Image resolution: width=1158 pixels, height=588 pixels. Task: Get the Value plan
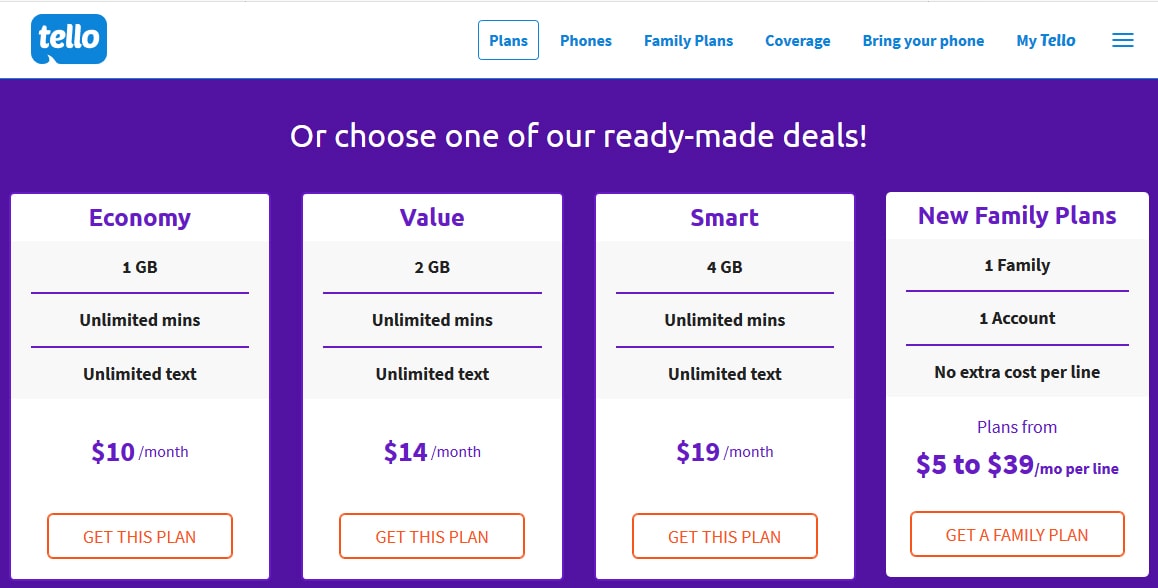(x=432, y=536)
